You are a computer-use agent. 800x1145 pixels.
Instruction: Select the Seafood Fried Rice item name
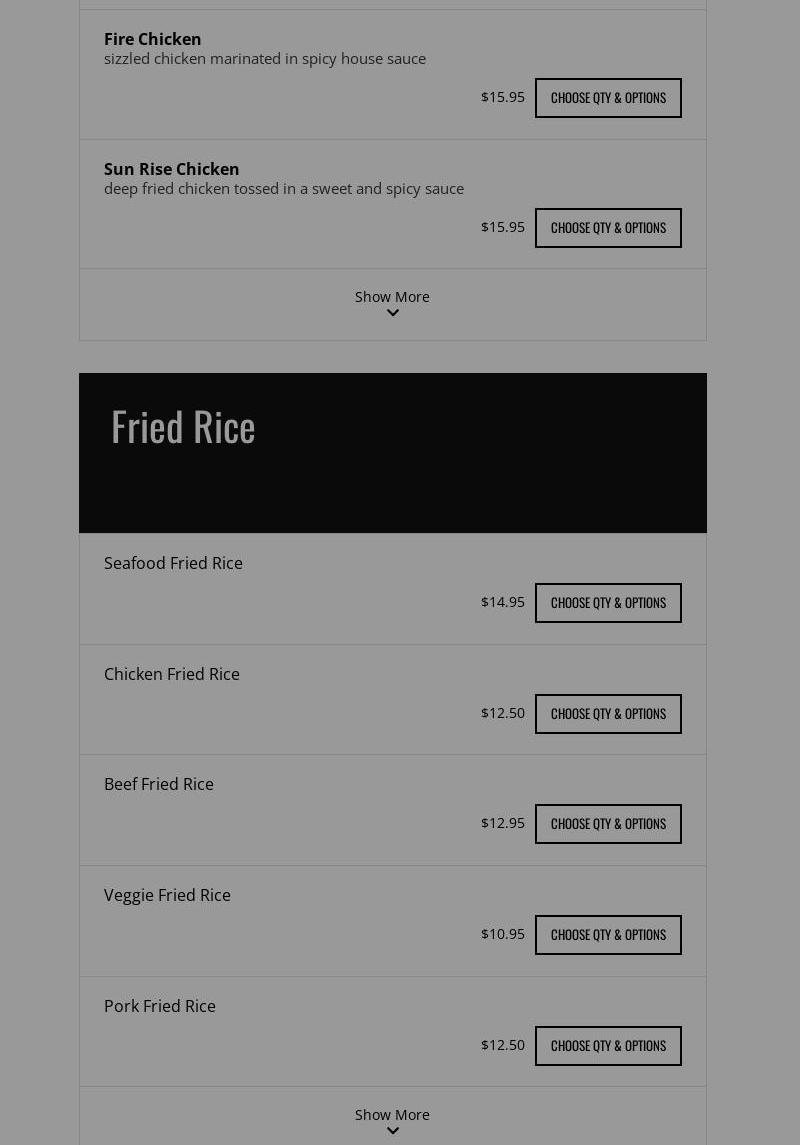point(173,563)
